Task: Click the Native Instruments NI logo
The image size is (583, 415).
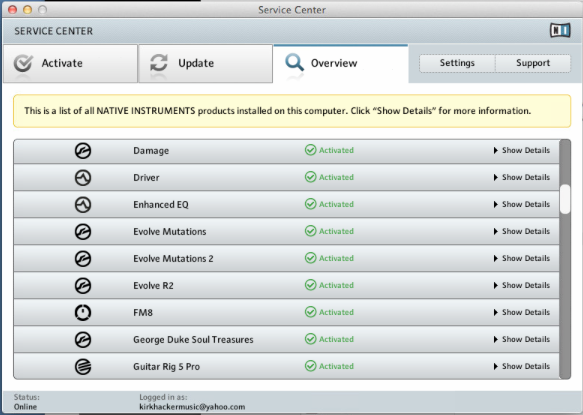Action: coord(560,30)
